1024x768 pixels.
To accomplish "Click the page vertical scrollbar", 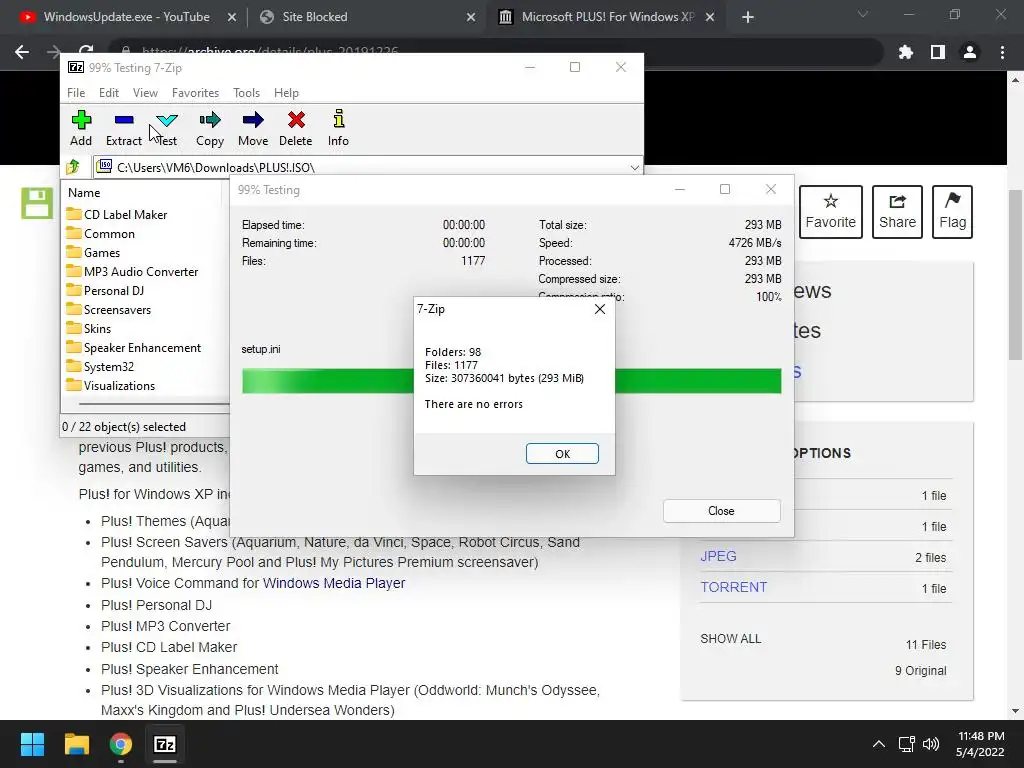I will (1015, 274).
